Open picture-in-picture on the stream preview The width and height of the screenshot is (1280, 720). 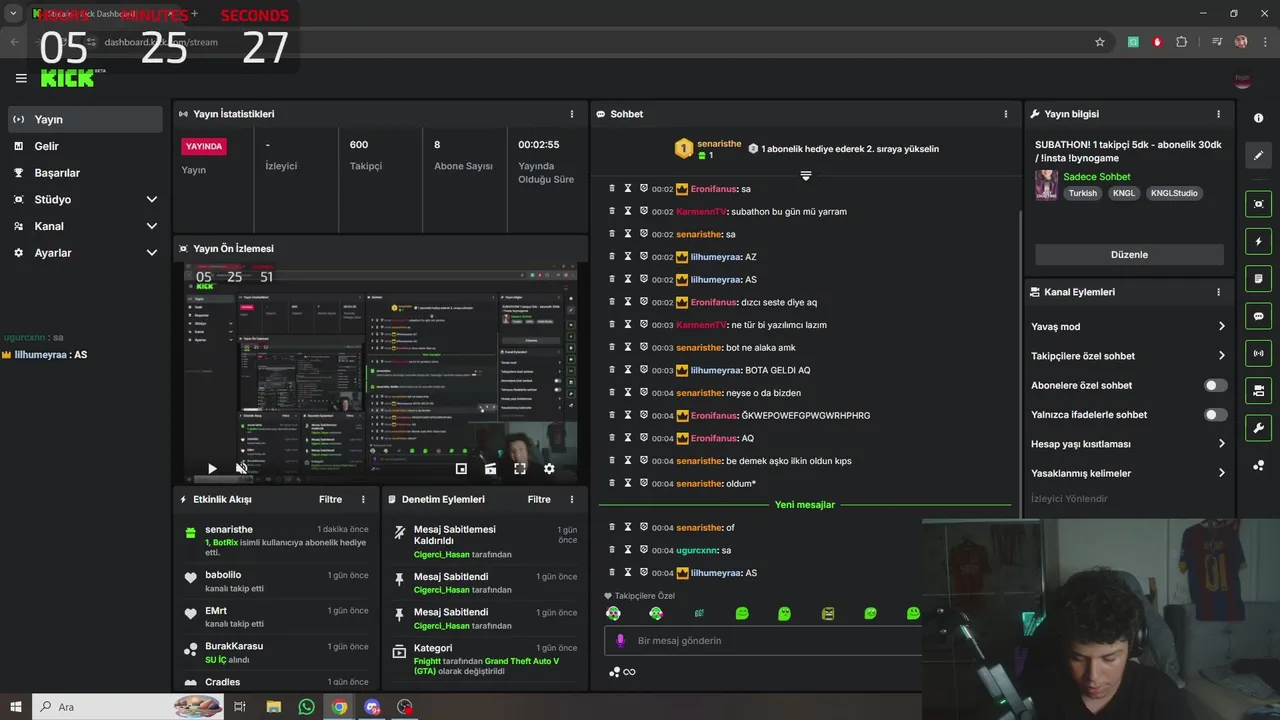click(x=461, y=468)
